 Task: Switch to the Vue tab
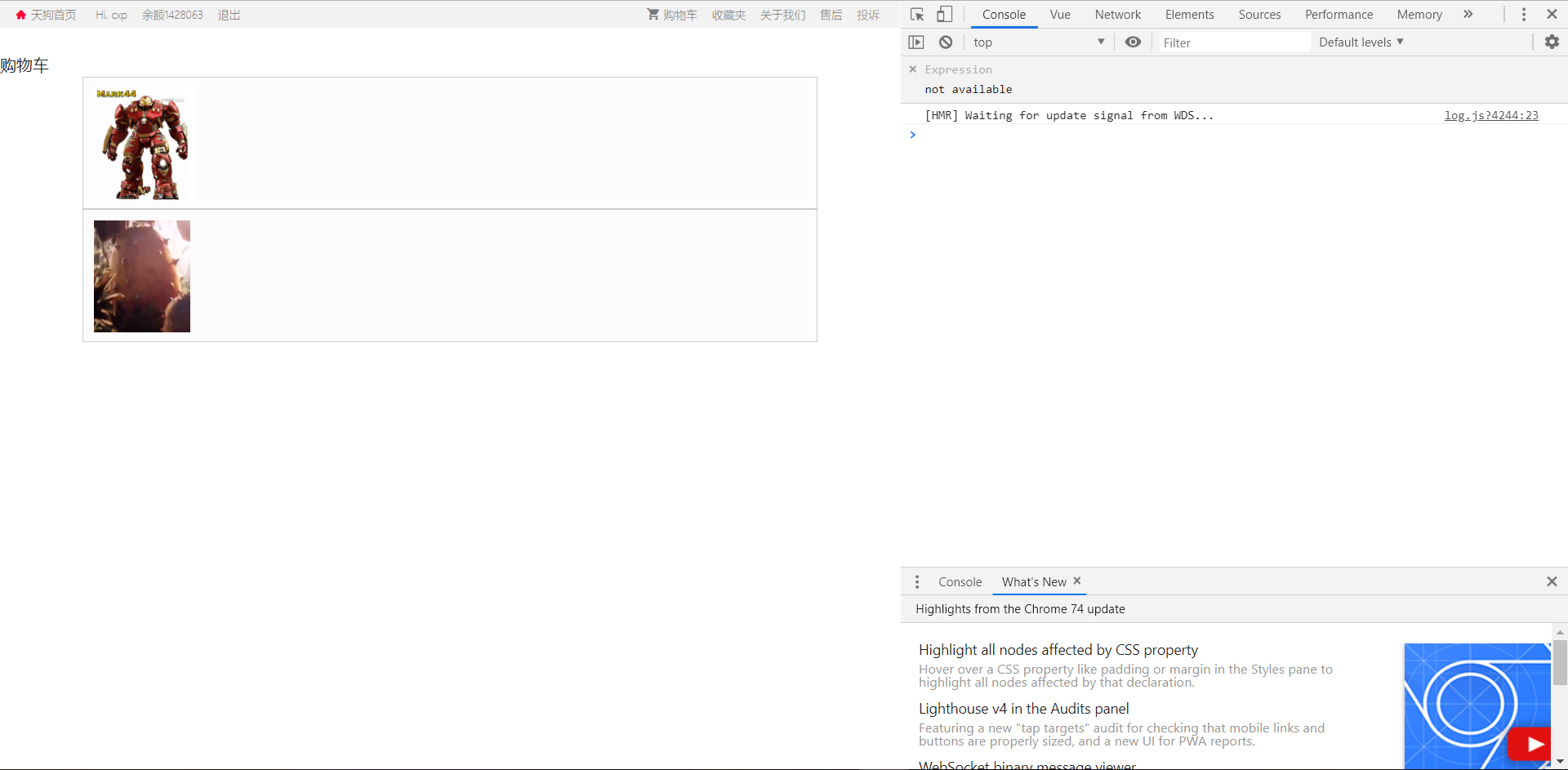tap(1060, 15)
